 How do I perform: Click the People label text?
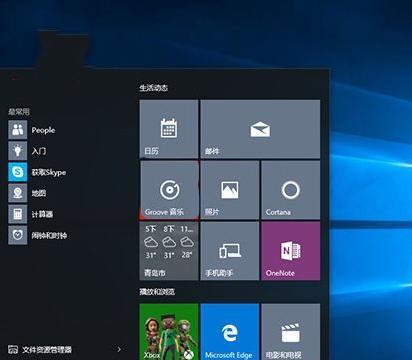point(43,130)
